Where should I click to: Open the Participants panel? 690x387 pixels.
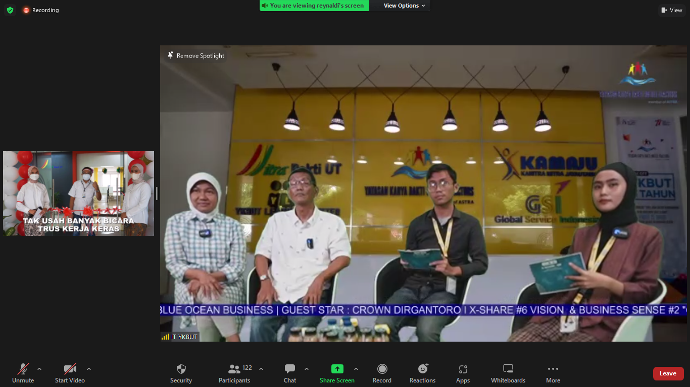click(235, 373)
